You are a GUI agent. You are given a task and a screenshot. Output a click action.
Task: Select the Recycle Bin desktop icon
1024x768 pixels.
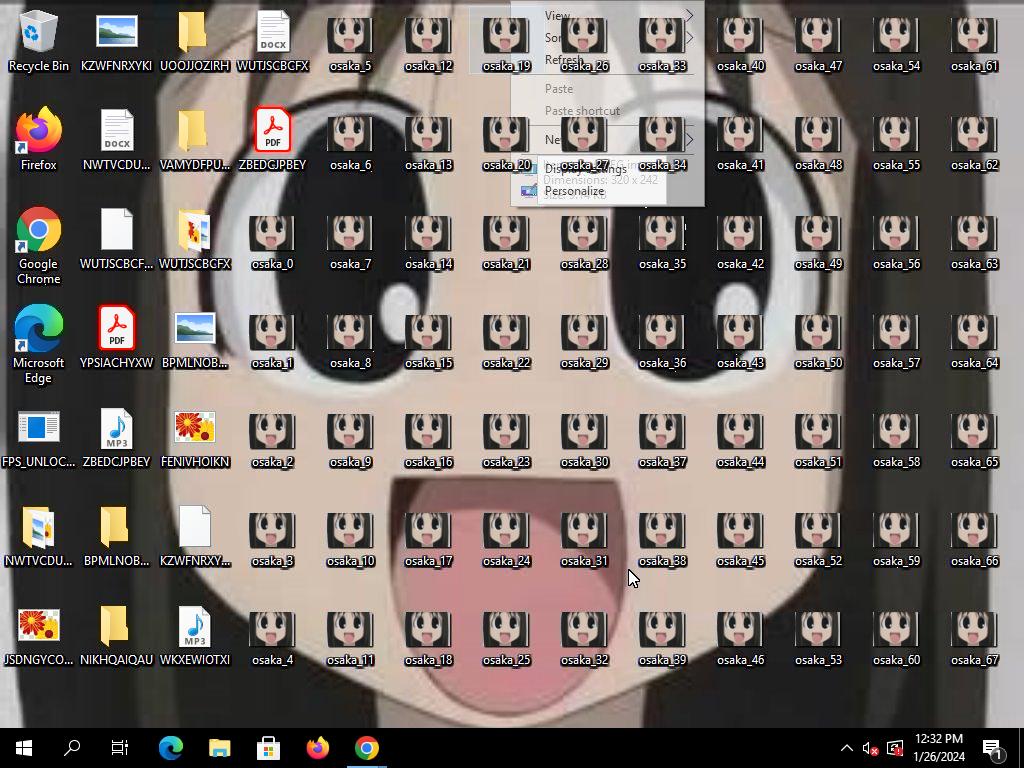click(x=39, y=40)
